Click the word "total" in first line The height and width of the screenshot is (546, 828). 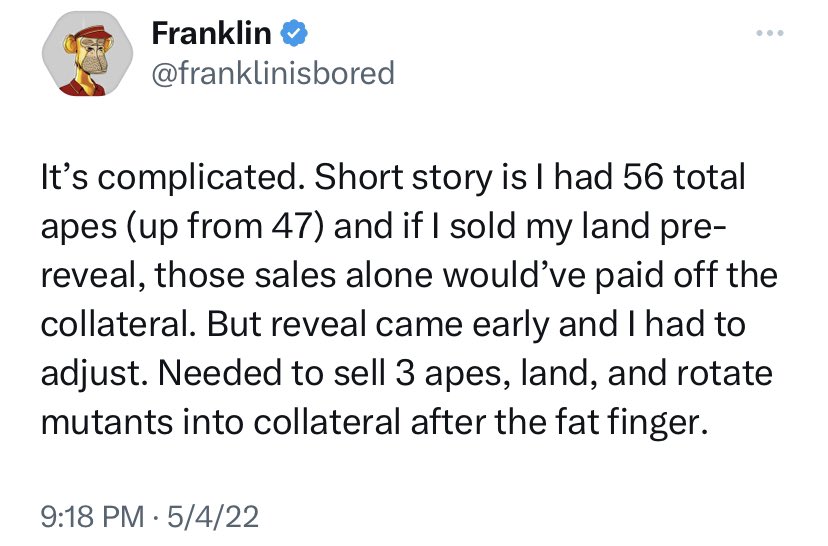coord(709,176)
